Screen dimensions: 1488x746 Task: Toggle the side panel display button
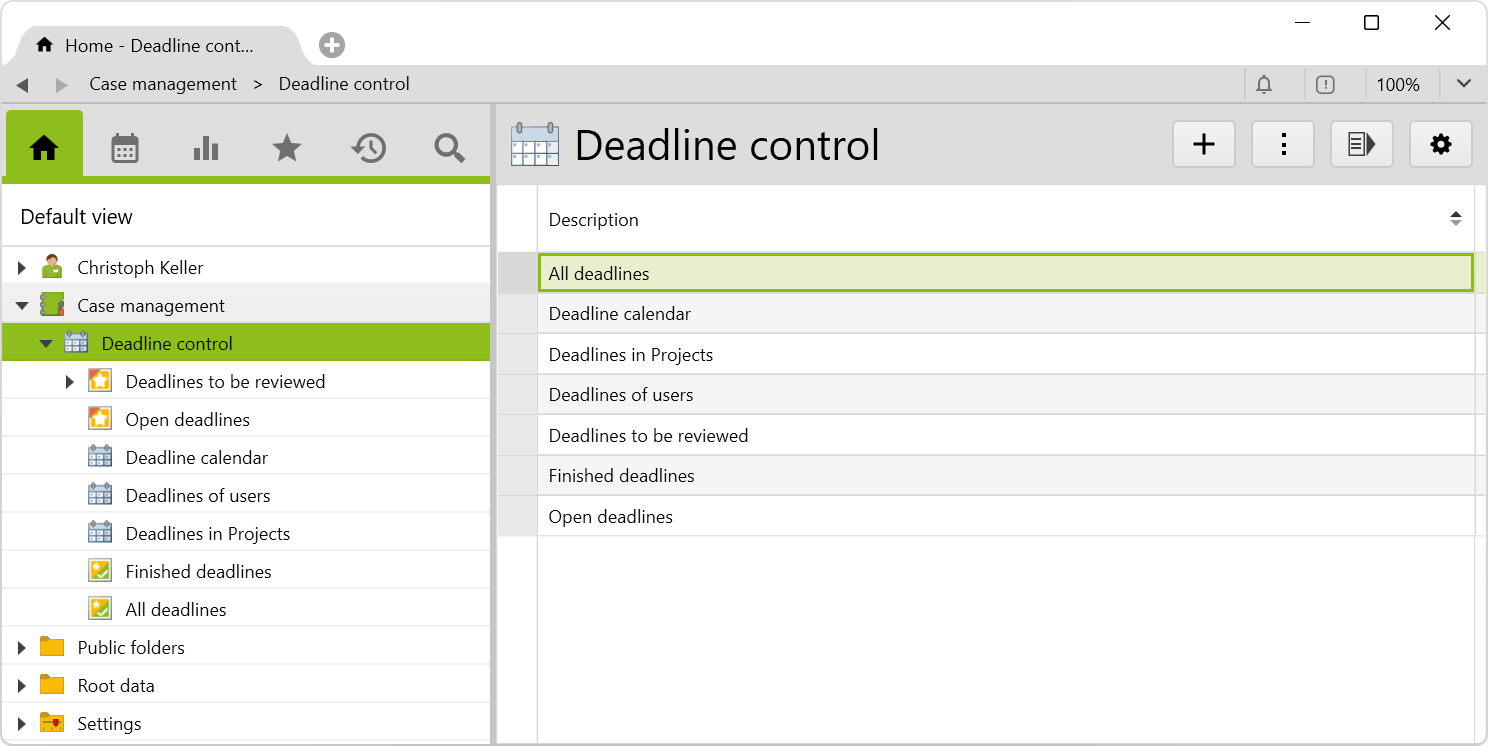[1362, 145]
